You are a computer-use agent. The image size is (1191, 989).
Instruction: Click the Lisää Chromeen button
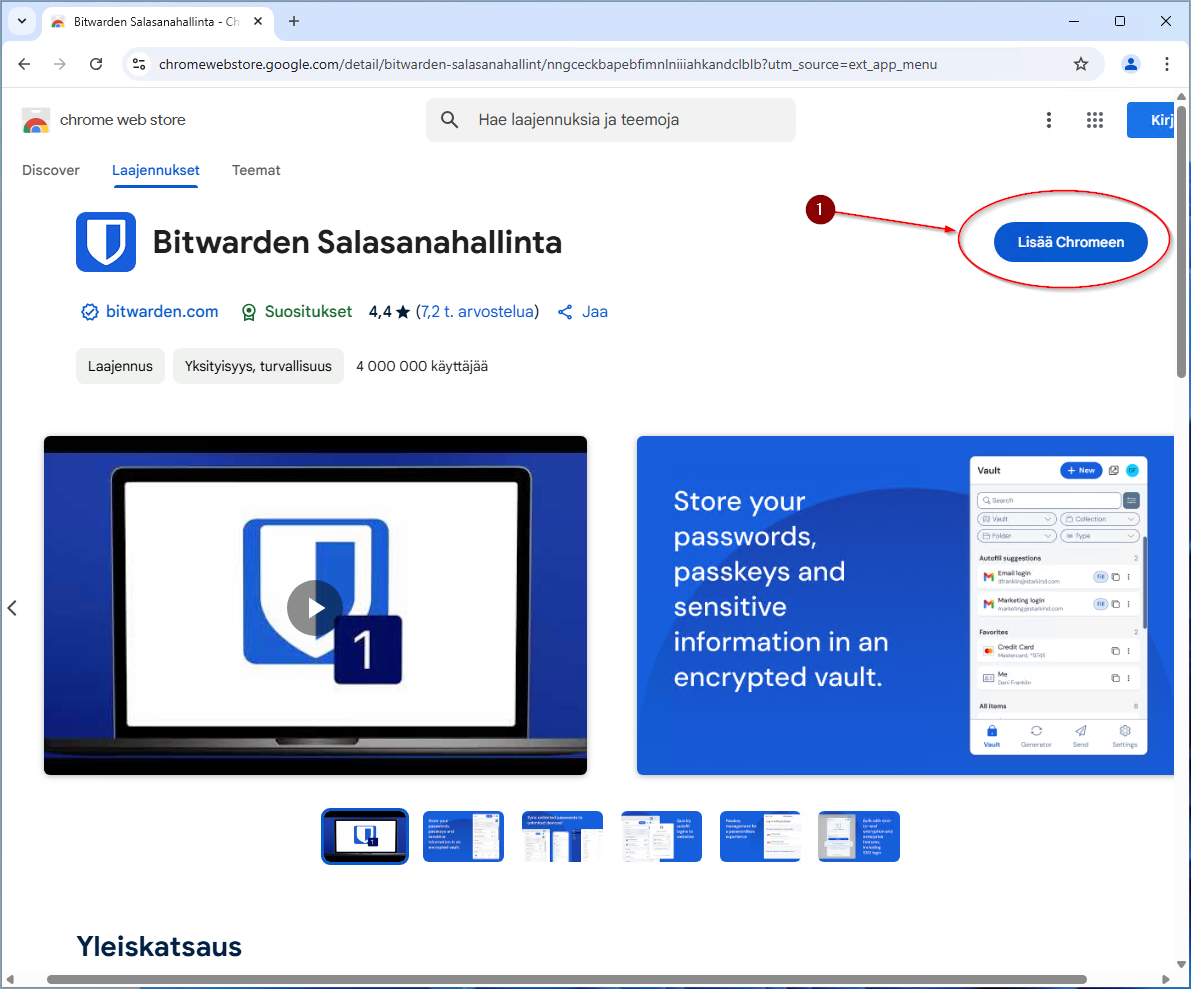pos(1070,242)
